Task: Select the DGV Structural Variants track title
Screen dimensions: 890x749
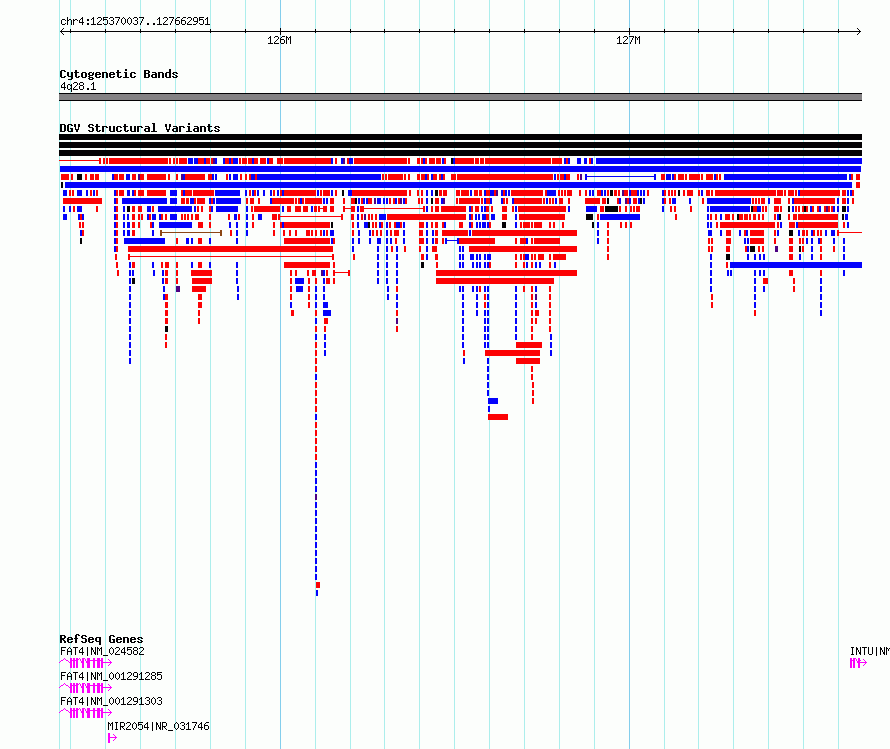Action: coord(140,128)
